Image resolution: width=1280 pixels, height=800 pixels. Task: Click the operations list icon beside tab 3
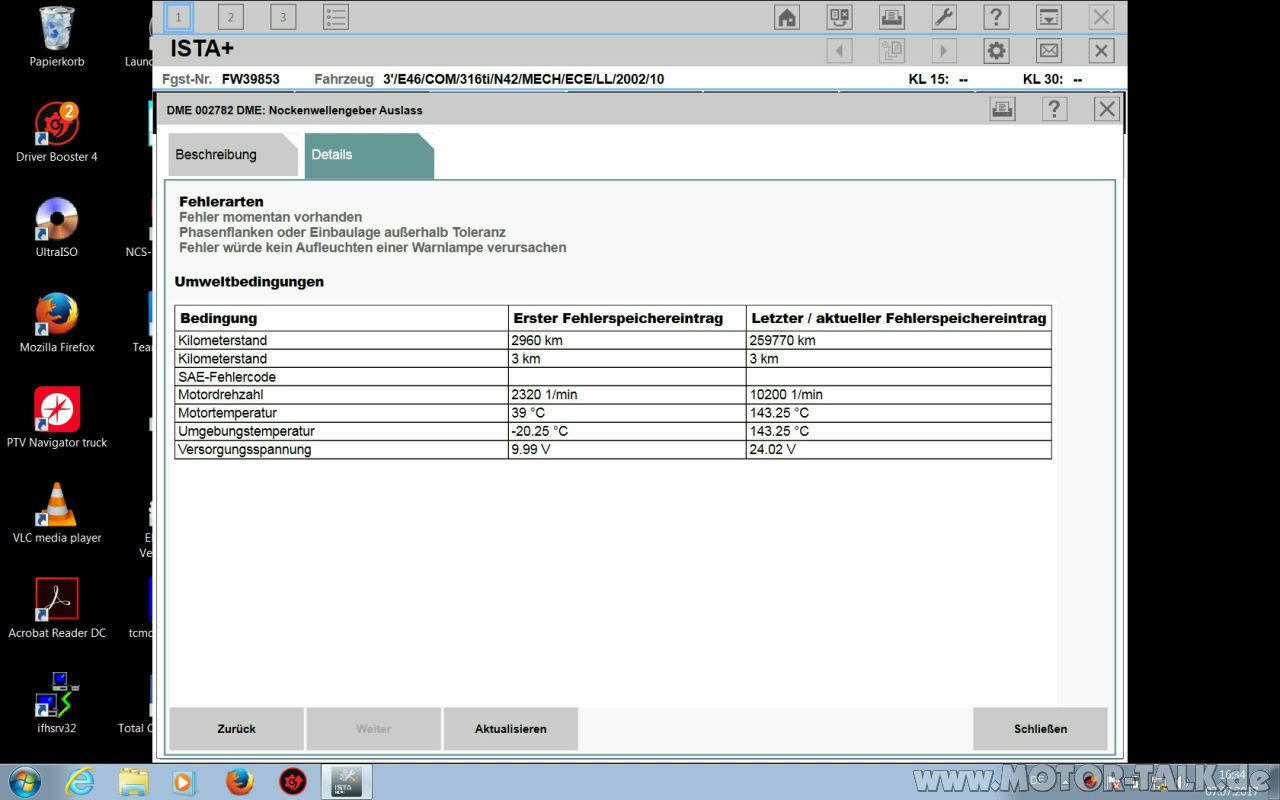(336, 17)
